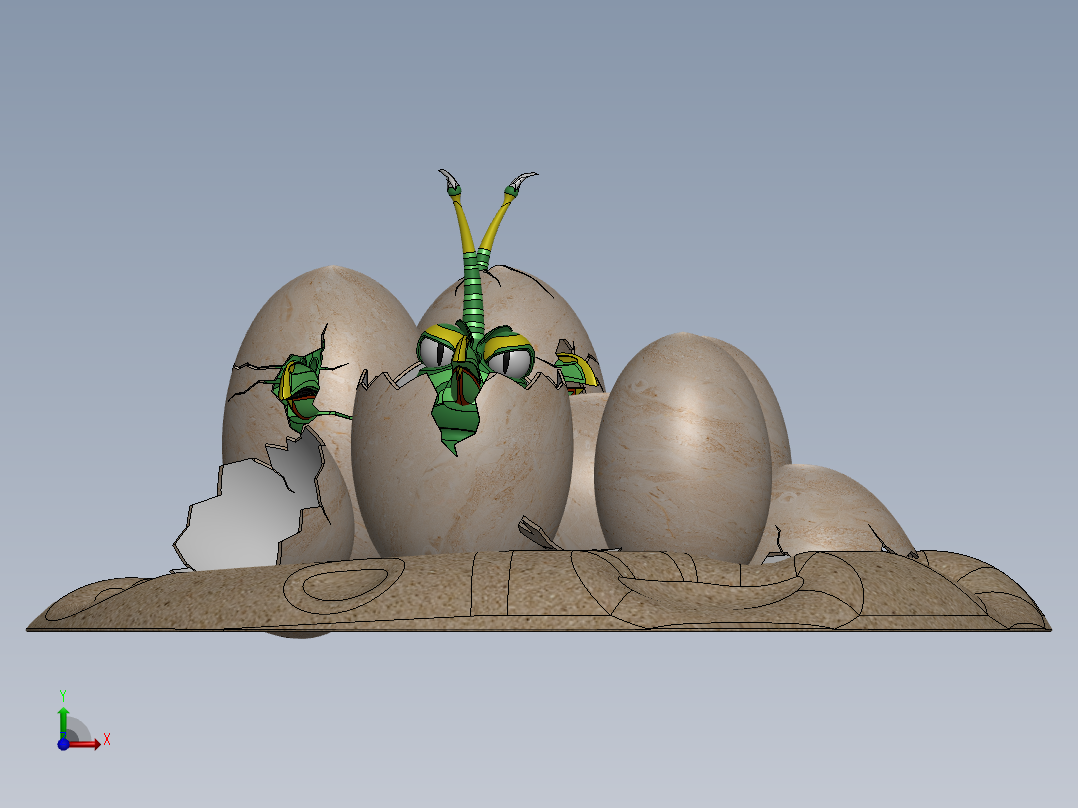
Task: Click the red X axis arrow of the triad
Action: (86, 744)
